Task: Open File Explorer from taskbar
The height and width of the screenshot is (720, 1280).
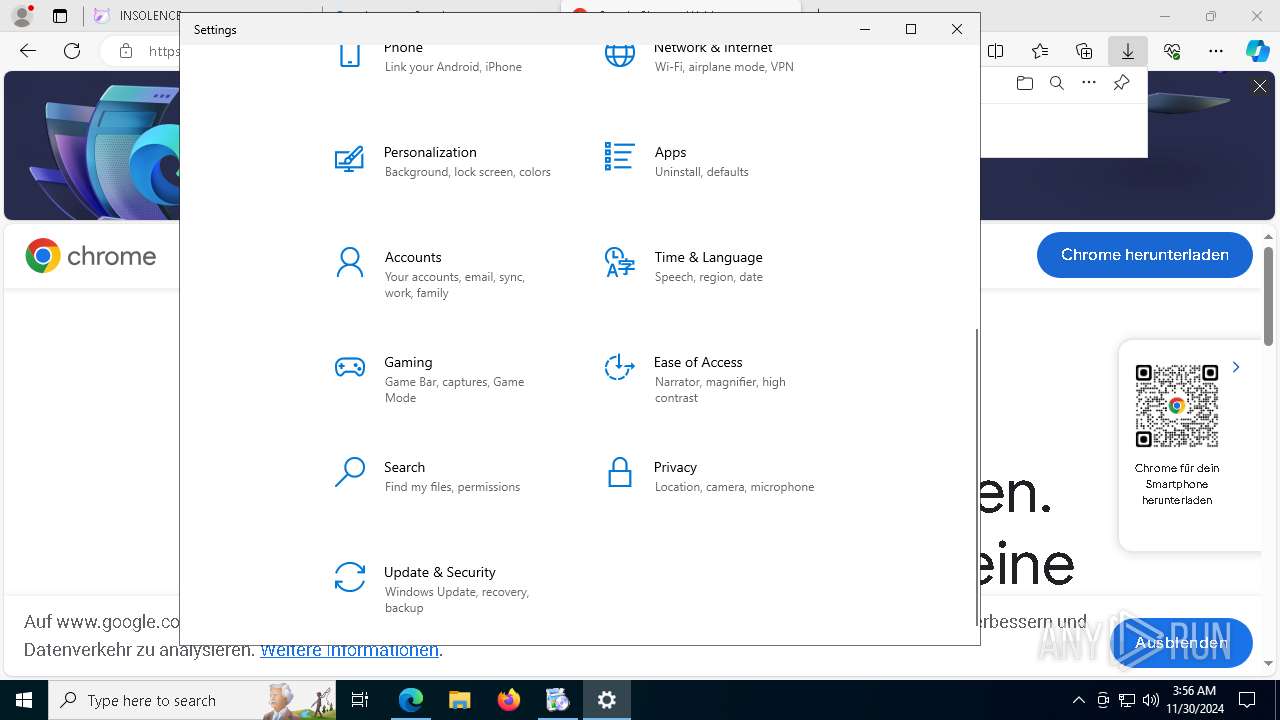Action: [x=459, y=700]
